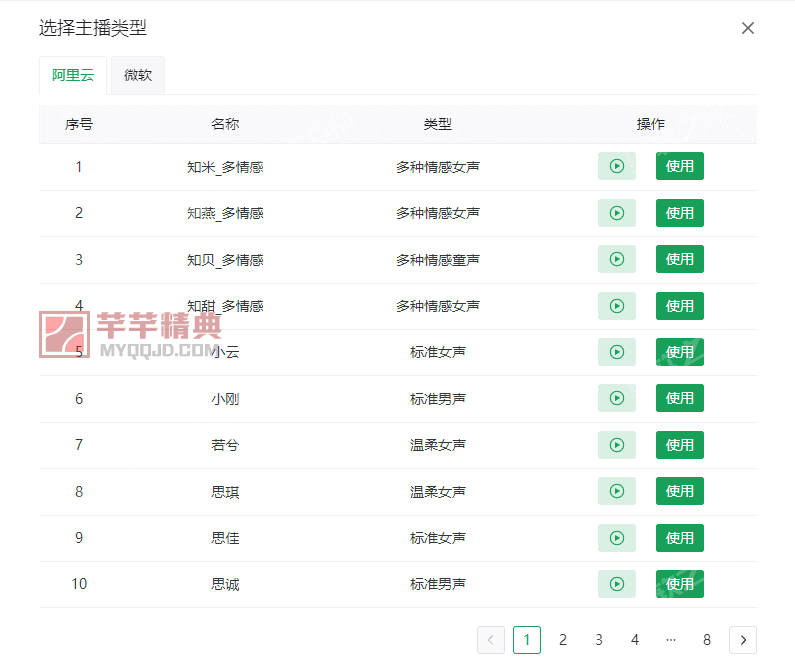The image size is (795, 667).
Task: Play preview for 小云 voice
Action: 617,352
